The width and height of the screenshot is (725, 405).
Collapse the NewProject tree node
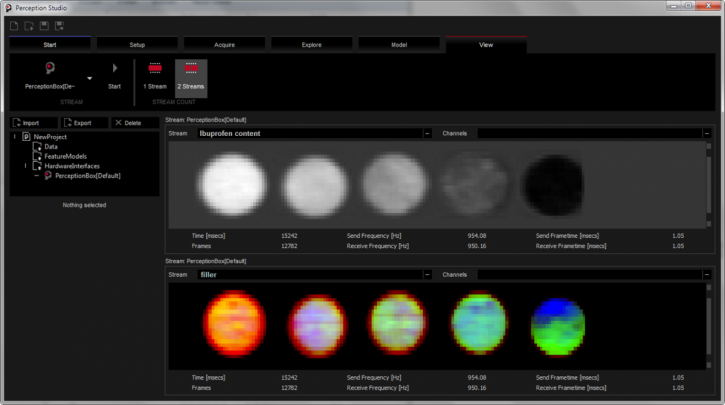tap(15, 137)
